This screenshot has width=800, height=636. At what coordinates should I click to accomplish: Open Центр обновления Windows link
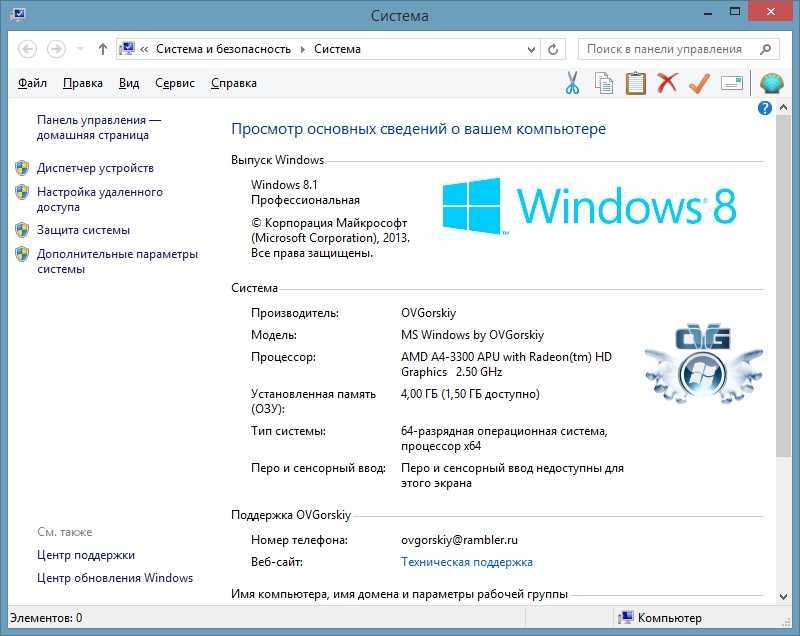115,578
